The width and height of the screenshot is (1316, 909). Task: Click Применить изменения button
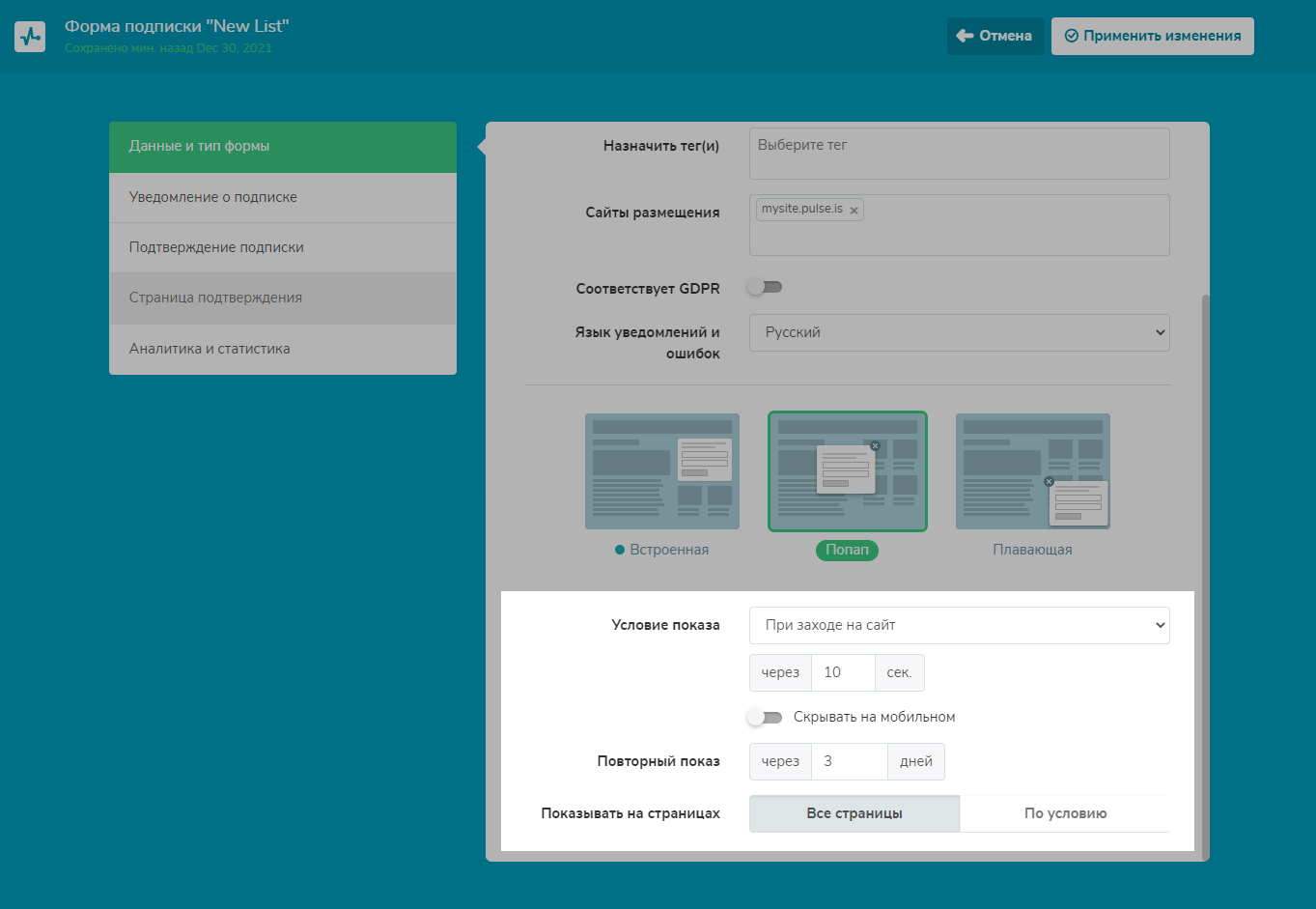tap(1152, 36)
